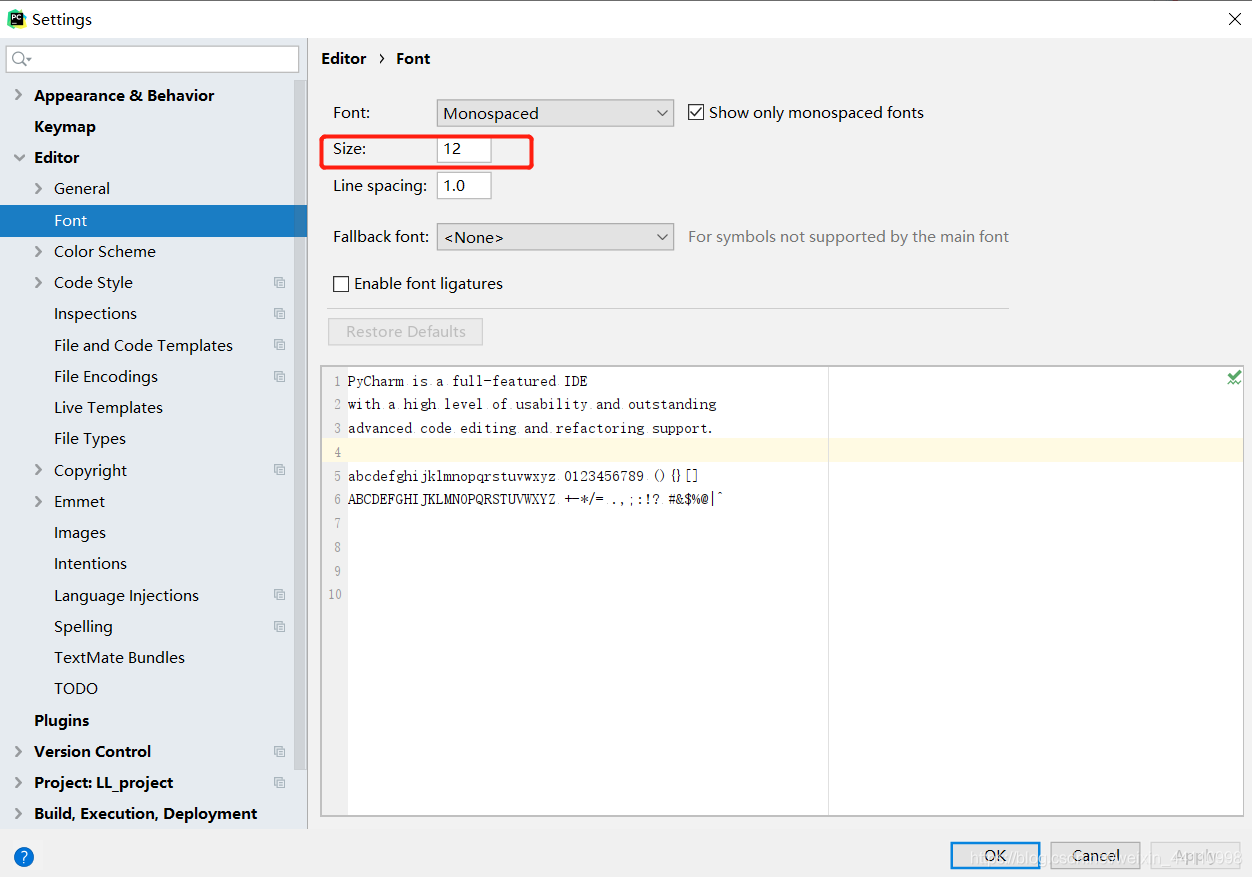This screenshot has width=1252, height=877.
Task: Click the project-level icon beside Version Control
Action: pyautogui.click(x=279, y=752)
